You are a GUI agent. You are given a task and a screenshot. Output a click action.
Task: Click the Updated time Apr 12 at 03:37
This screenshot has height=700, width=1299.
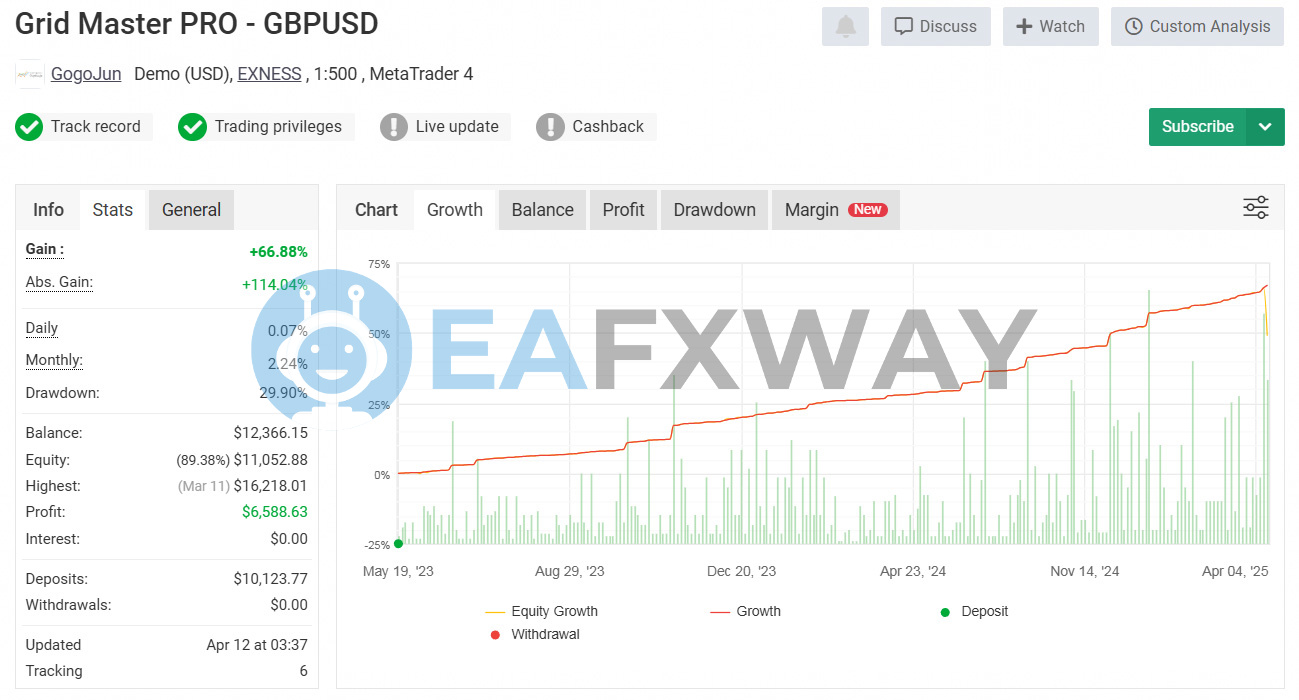point(257,645)
